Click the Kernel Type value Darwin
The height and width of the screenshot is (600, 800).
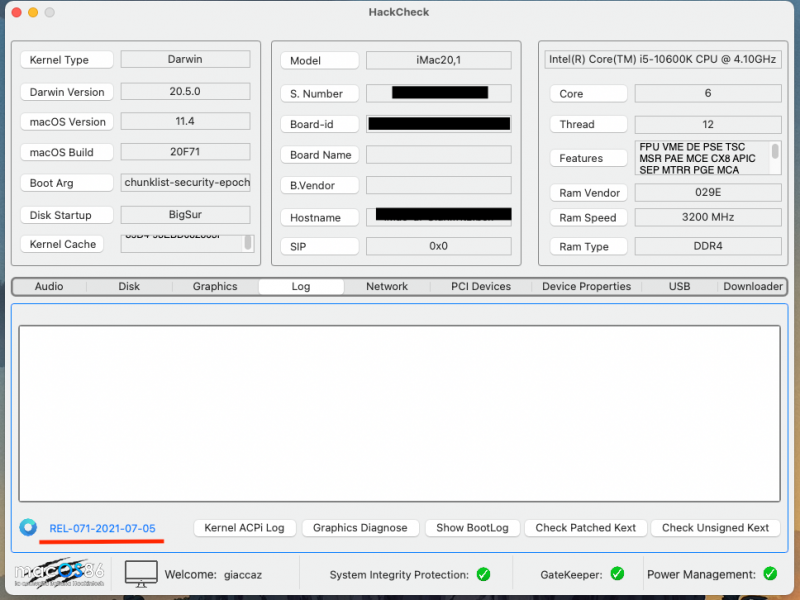pos(186,59)
